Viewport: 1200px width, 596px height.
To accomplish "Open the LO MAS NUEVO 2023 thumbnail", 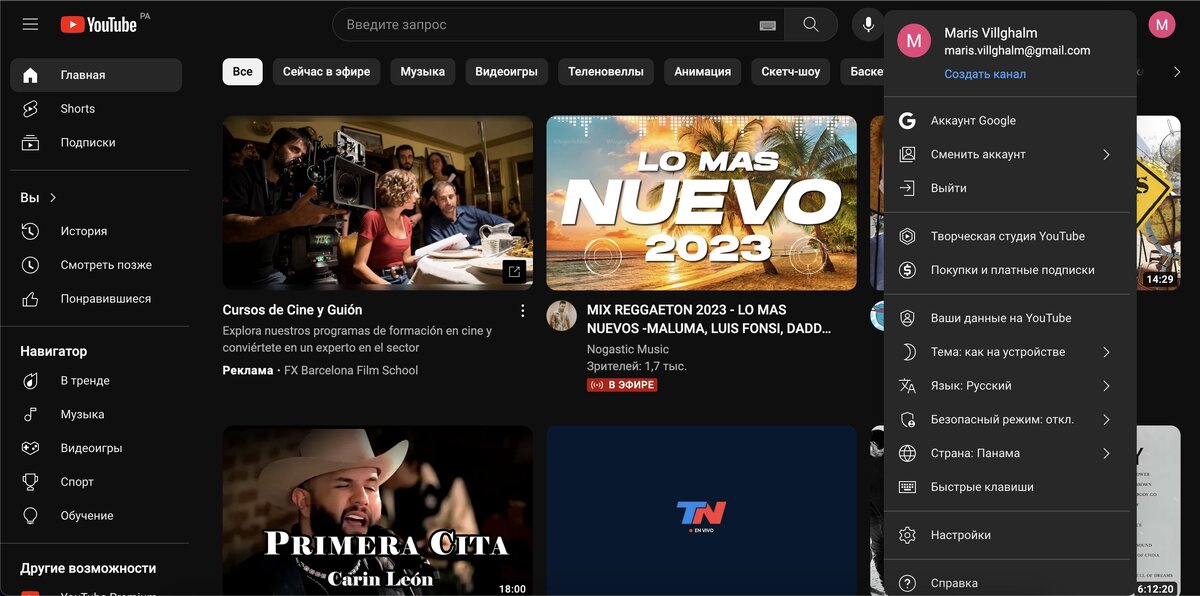I will tap(701, 203).
